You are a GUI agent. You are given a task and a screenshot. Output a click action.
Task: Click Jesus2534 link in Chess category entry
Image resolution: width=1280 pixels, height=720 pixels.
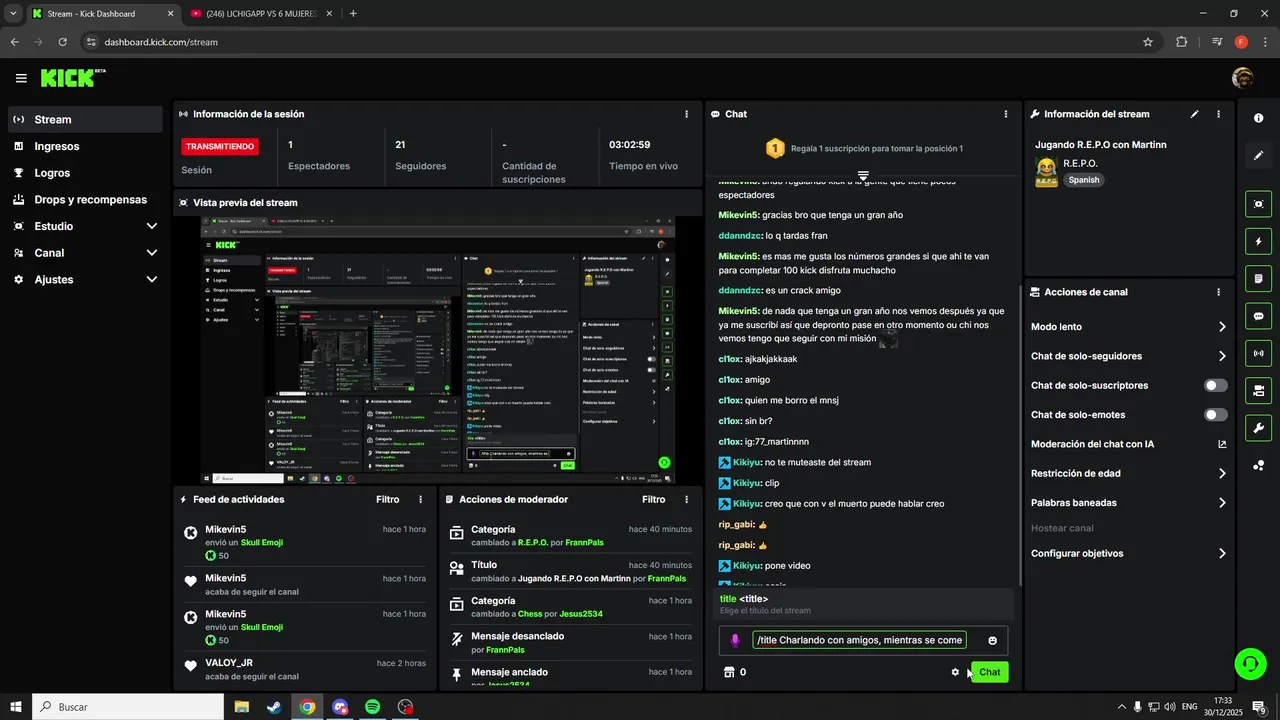(x=580, y=614)
